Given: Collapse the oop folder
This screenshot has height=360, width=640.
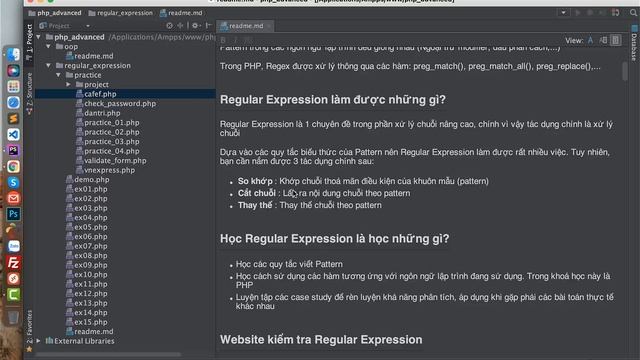Looking at the screenshot, I should 49,47.
